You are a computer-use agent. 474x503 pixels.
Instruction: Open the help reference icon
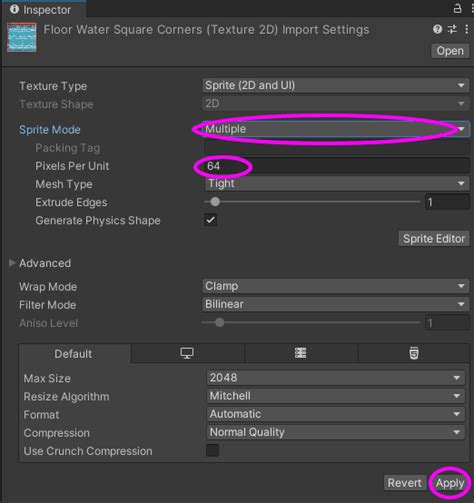pyautogui.click(x=437, y=29)
